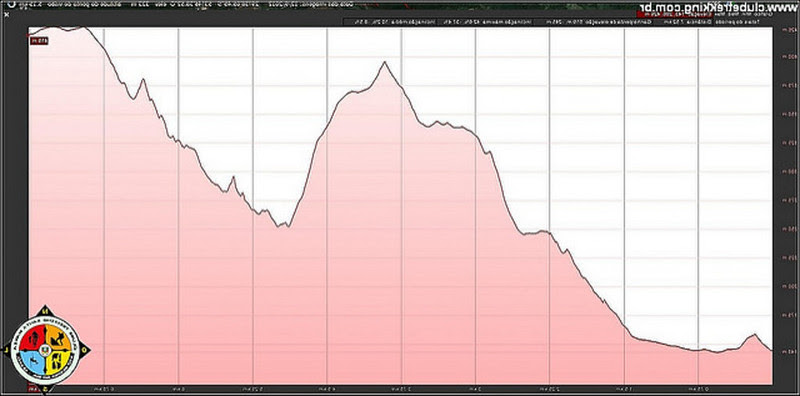Click the center emblem of the compass logo
This screenshot has width=800, height=396.
45,351
